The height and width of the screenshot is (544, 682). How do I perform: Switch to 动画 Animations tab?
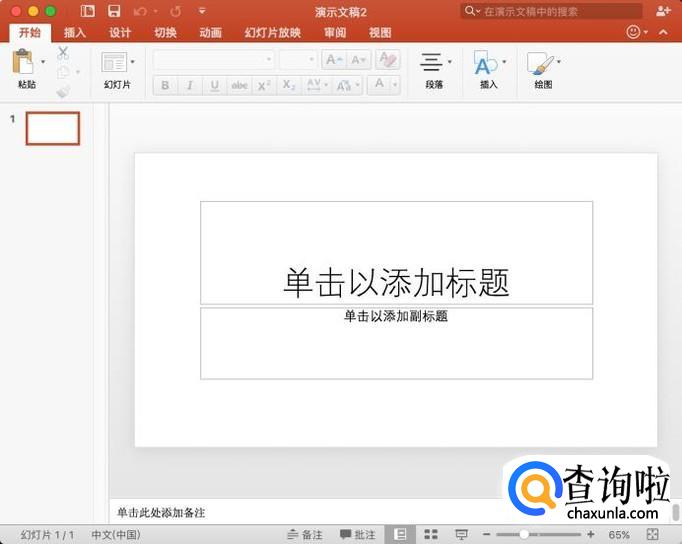211,33
